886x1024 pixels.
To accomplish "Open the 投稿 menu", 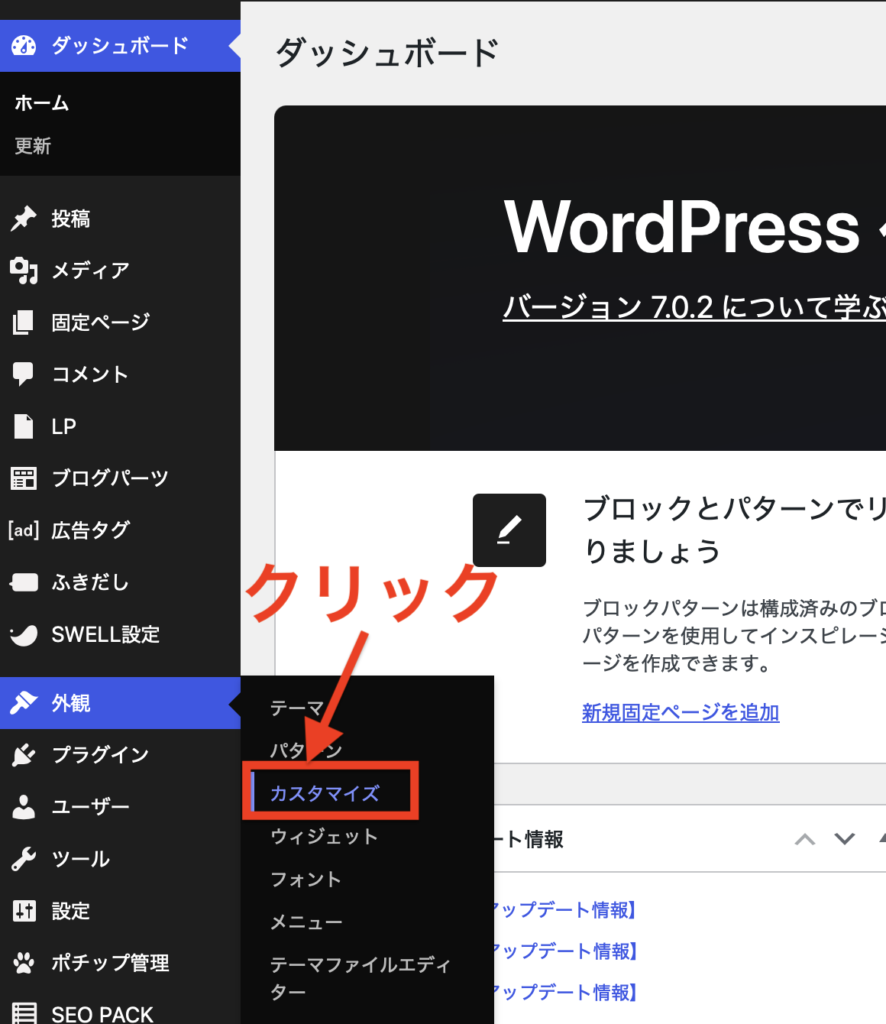I will coord(120,218).
